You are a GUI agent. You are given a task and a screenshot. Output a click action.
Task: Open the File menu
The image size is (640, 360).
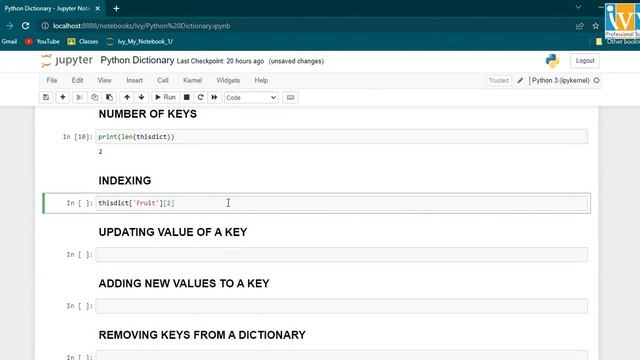(x=52, y=80)
